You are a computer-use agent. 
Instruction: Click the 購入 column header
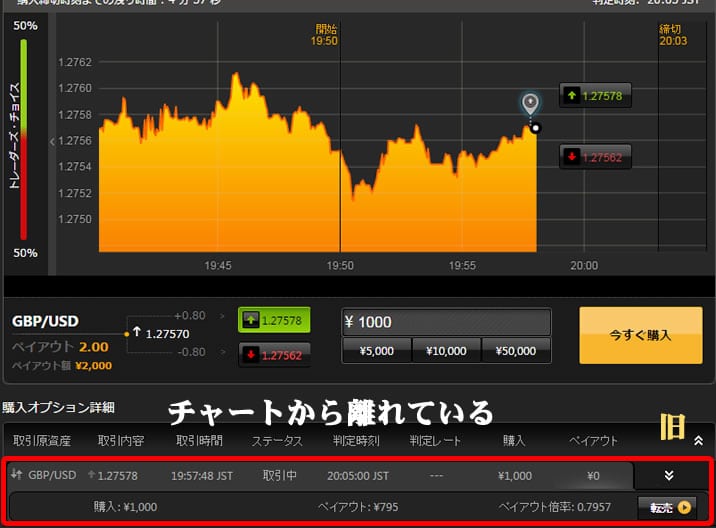tap(514, 441)
